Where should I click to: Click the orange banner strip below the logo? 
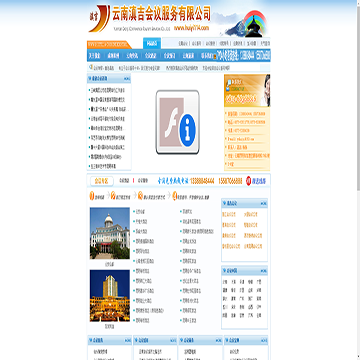click(109, 44)
